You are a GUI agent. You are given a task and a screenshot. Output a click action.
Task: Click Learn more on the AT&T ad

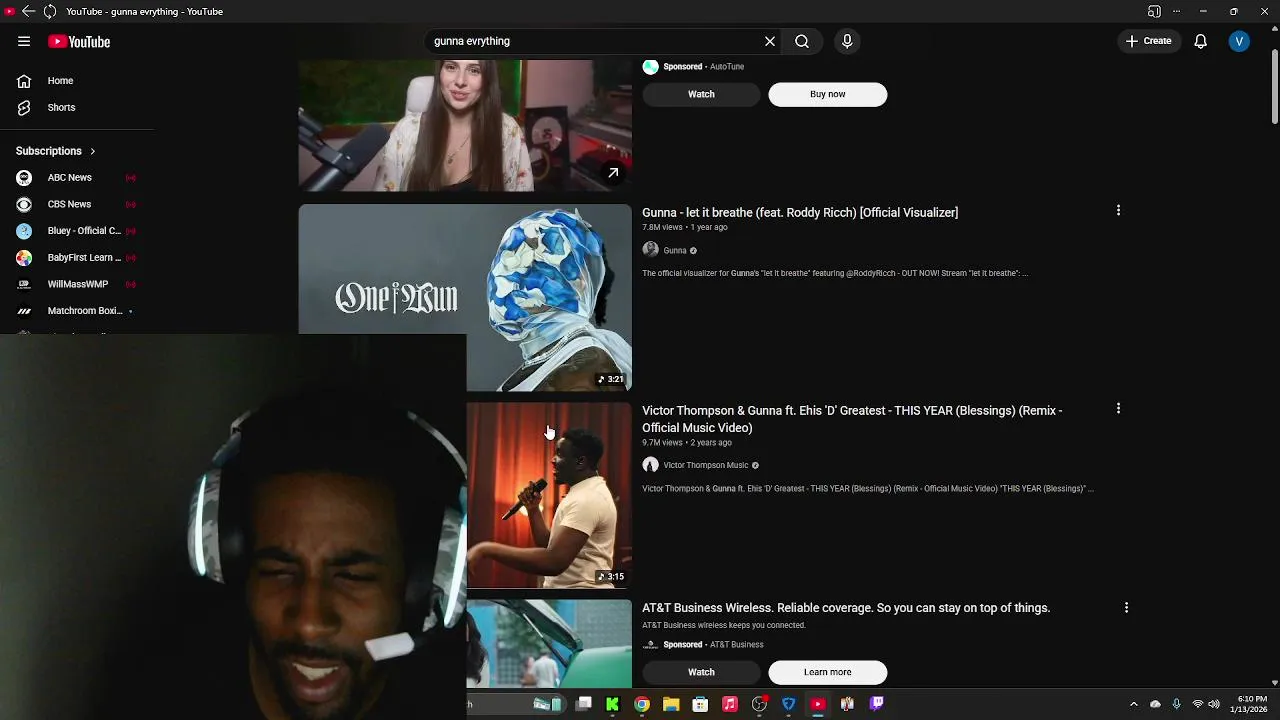point(827,672)
